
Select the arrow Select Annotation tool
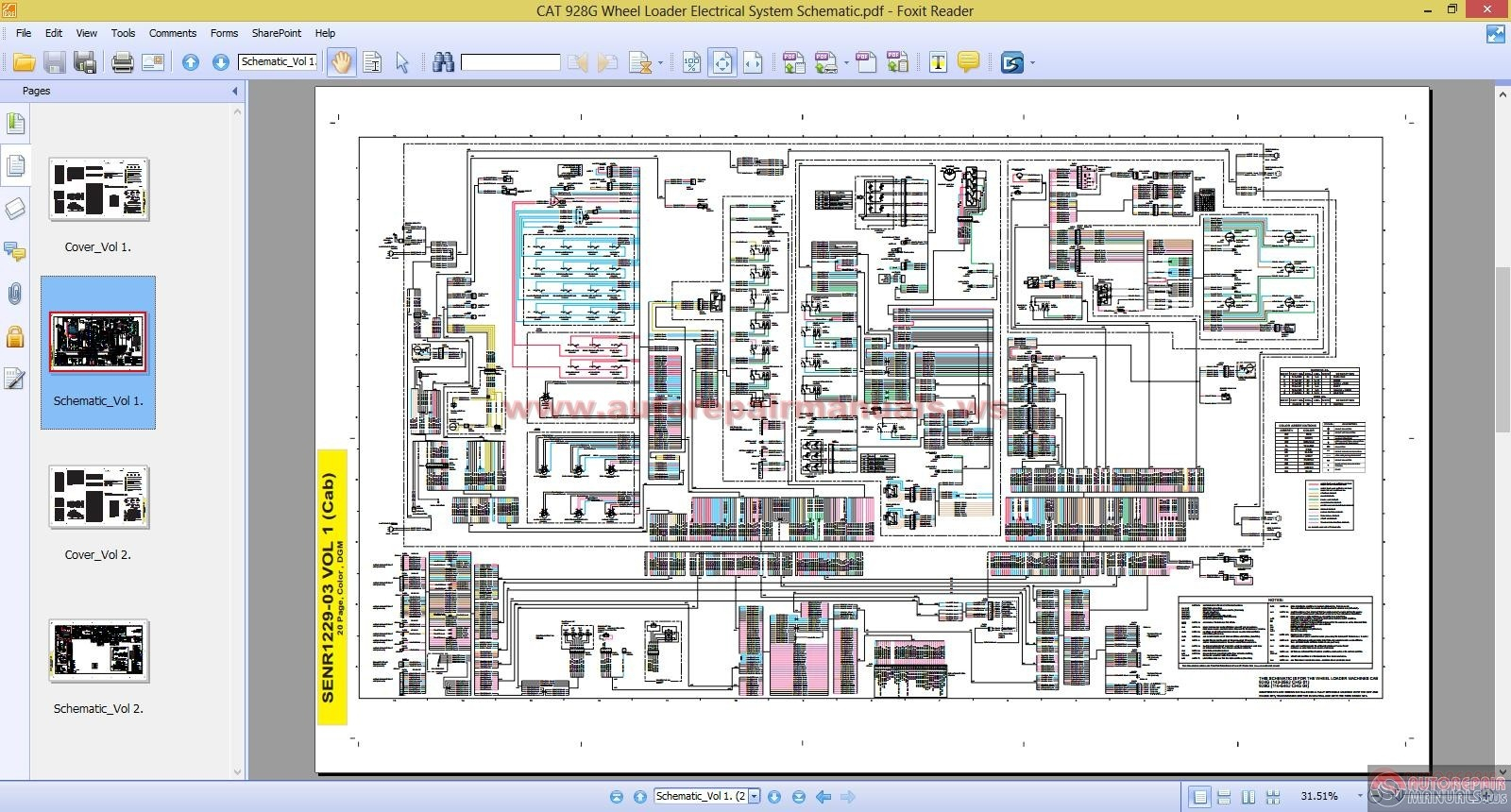pyautogui.click(x=402, y=63)
